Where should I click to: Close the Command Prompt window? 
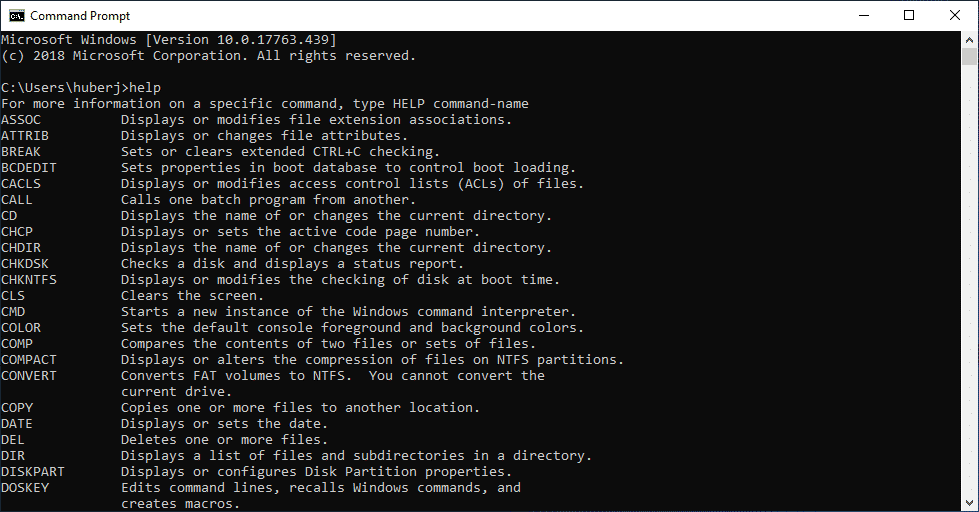[955, 16]
